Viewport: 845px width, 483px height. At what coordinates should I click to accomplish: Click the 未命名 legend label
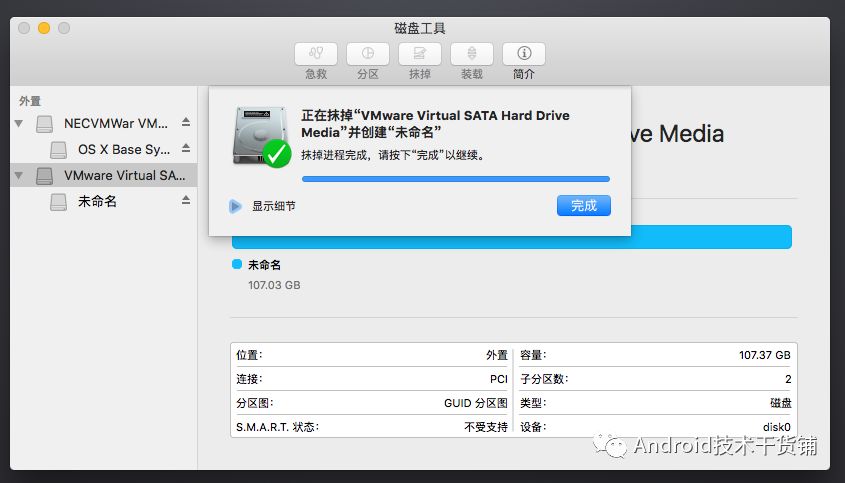[x=264, y=265]
